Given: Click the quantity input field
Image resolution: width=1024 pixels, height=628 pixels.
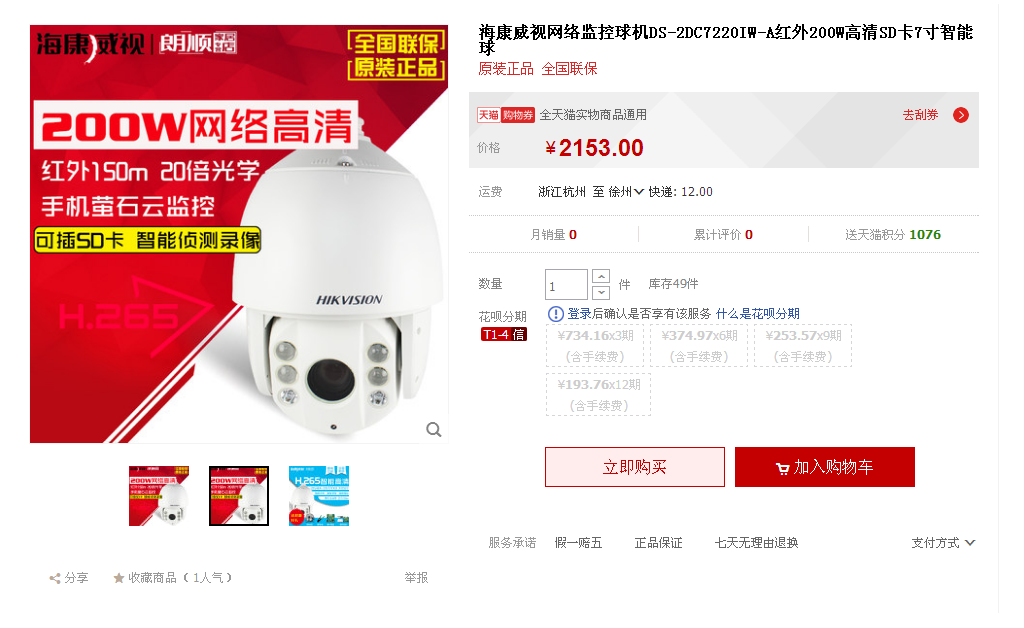Looking at the screenshot, I should (x=566, y=285).
